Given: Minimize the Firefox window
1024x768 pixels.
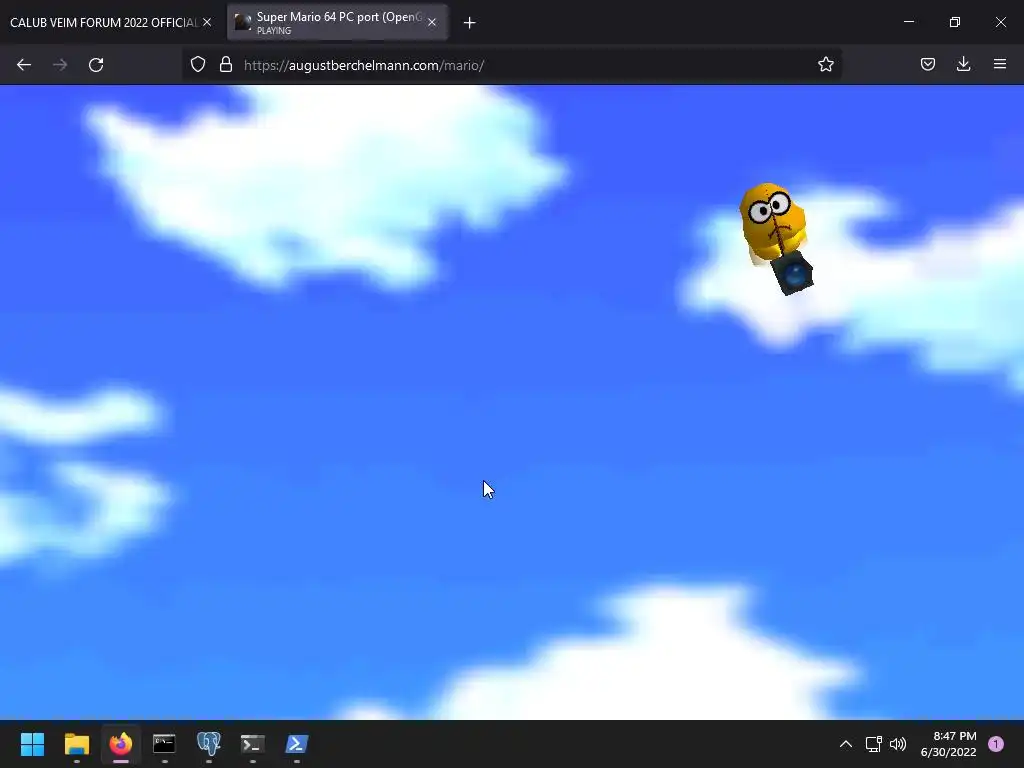Looking at the screenshot, I should click(x=909, y=22).
